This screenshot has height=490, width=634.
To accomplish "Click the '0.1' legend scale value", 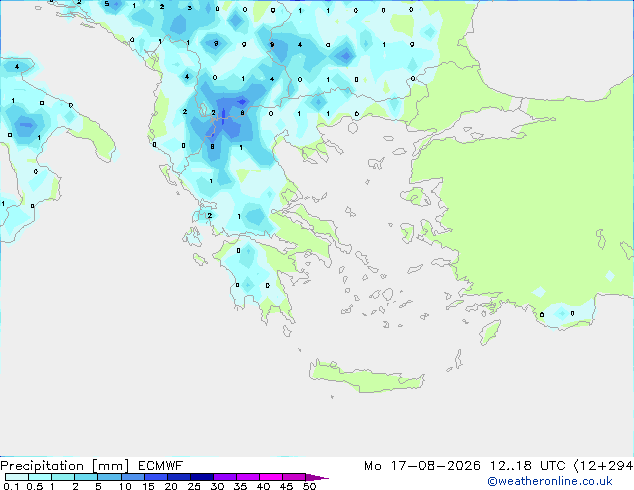I will point(11,486).
